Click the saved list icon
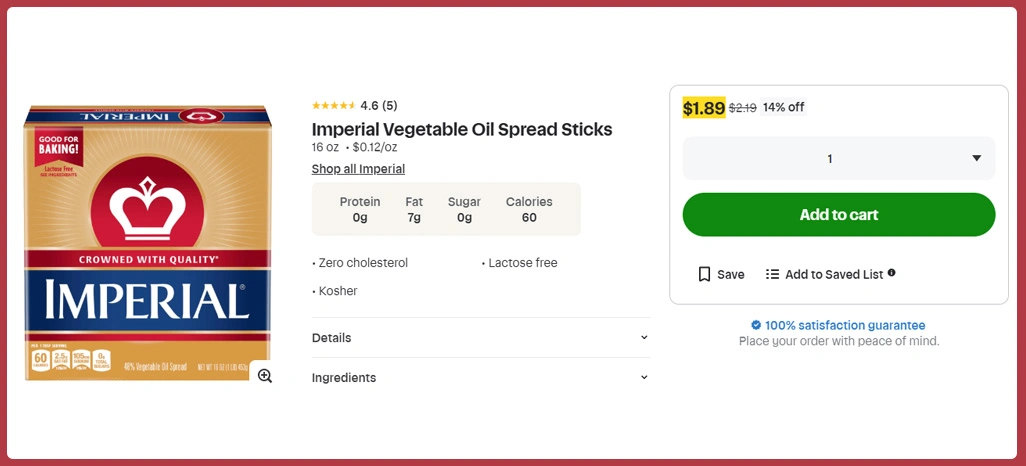1026x466 pixels. point(772,274)
